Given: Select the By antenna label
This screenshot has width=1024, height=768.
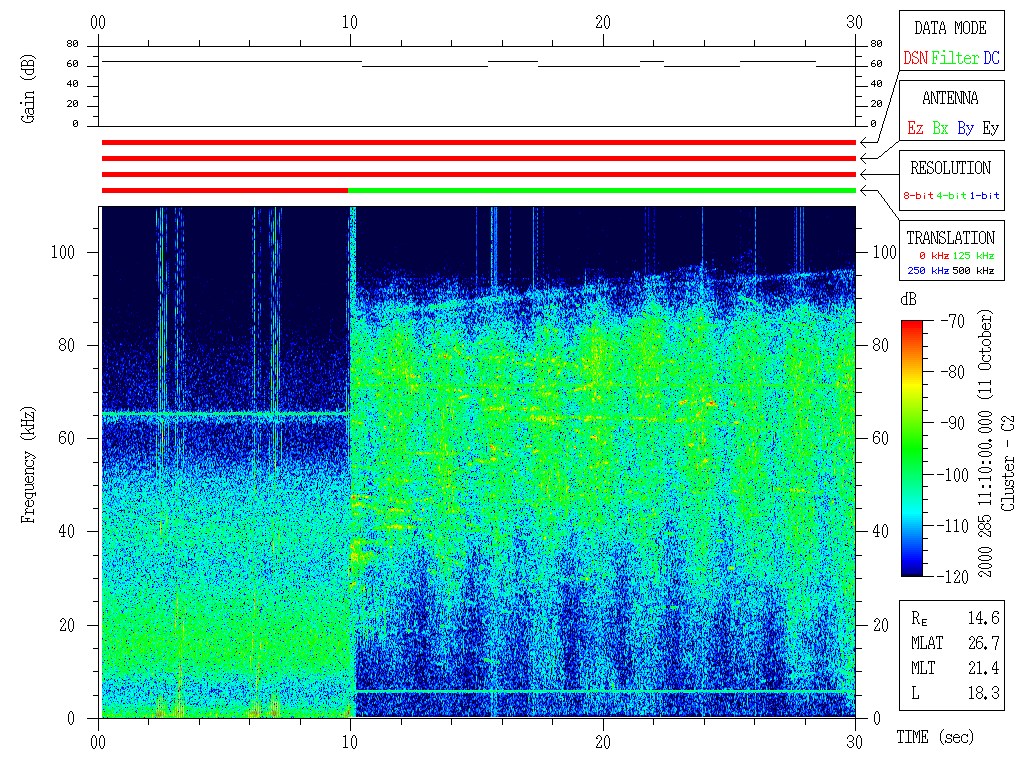Looking at the screenshot, I should pyautogui.click(x=965, y=128).
